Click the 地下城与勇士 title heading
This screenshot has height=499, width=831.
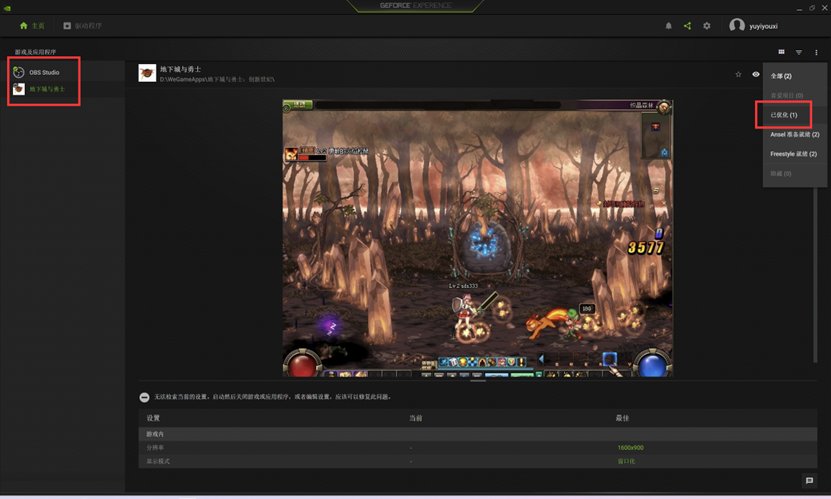pyautogui.click(x=180, y=69)
